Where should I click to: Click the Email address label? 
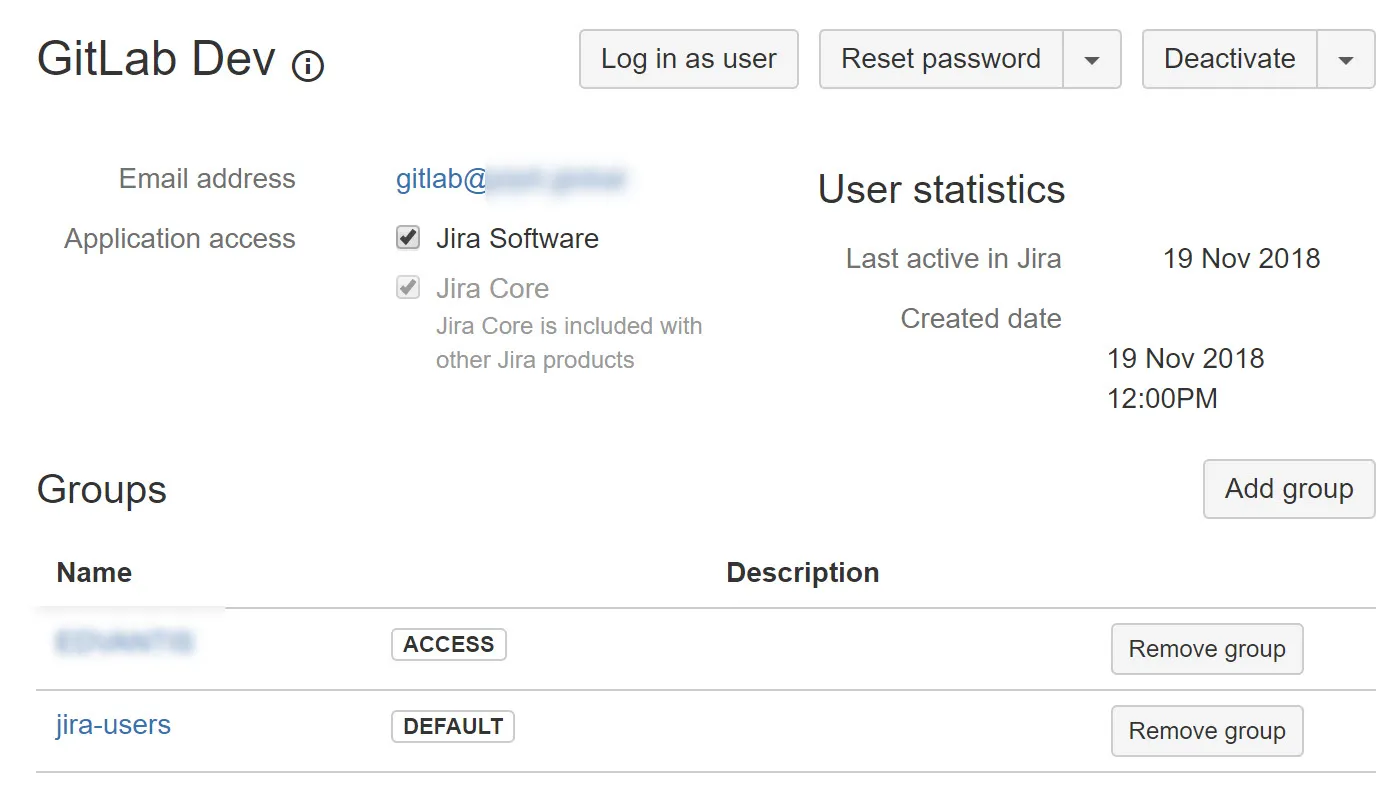[207, 178]
